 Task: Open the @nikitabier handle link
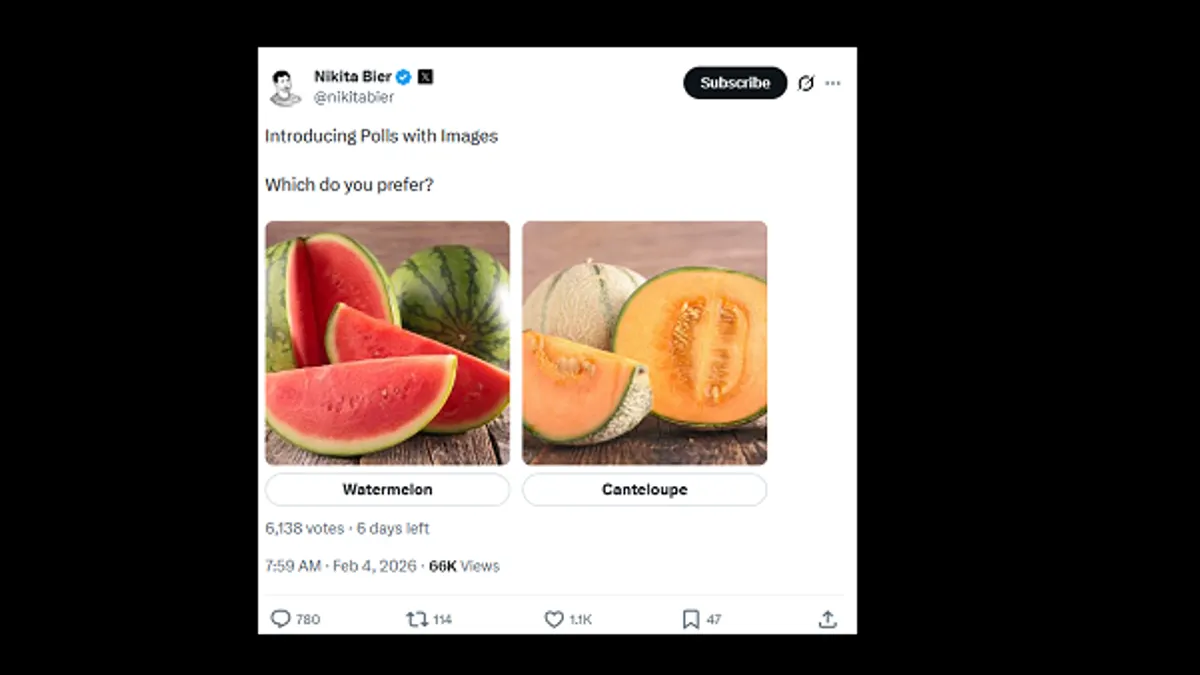click(x=354, y=98)
